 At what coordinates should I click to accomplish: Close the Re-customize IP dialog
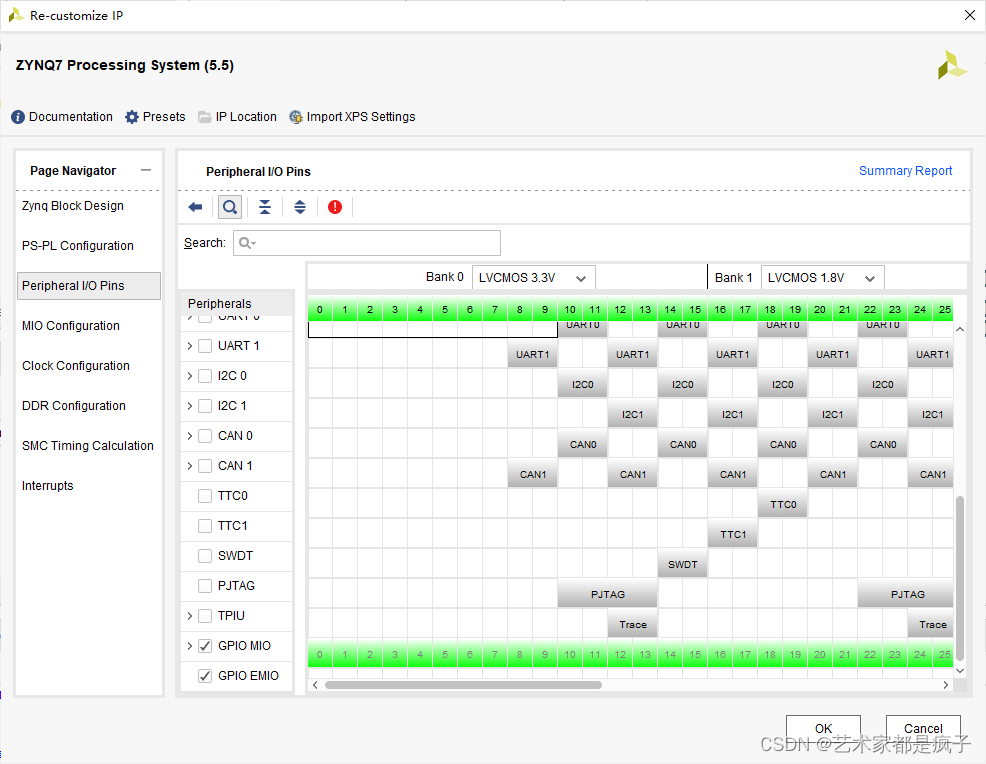pos(970,15)
